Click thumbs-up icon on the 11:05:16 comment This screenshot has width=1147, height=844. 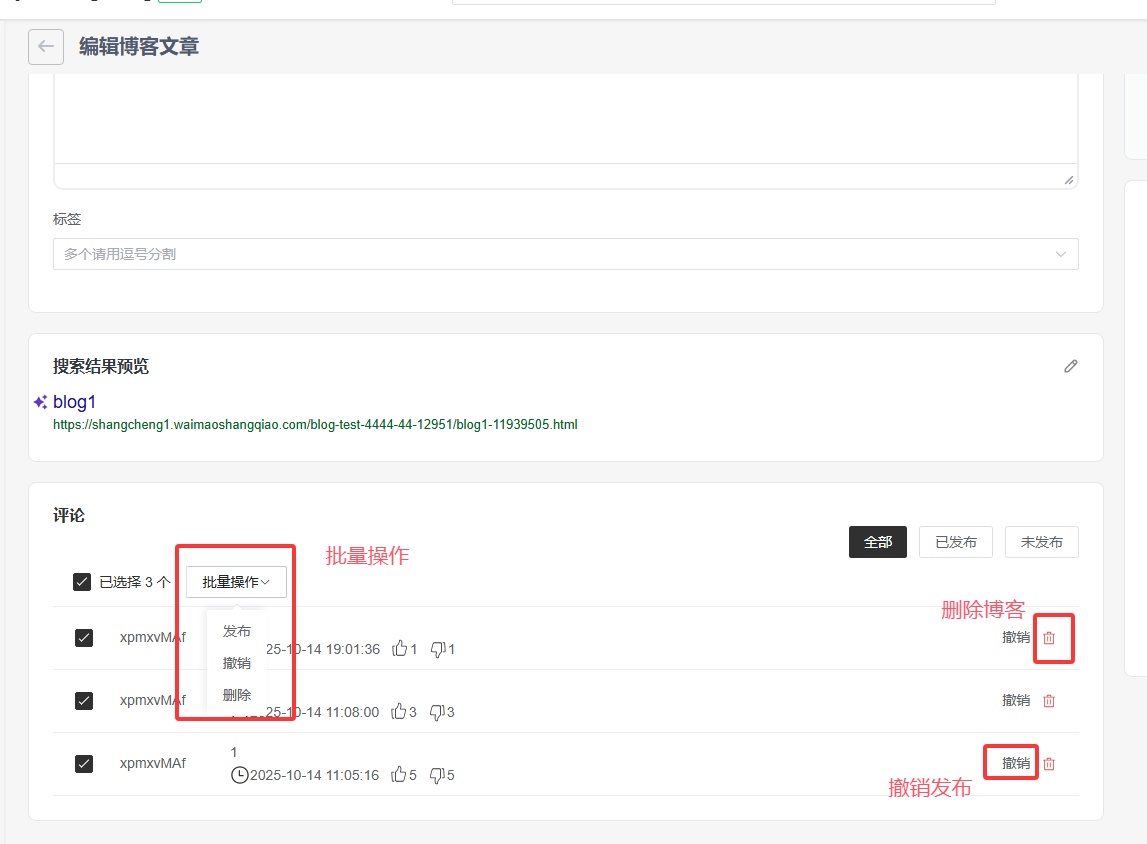[400, 774]
